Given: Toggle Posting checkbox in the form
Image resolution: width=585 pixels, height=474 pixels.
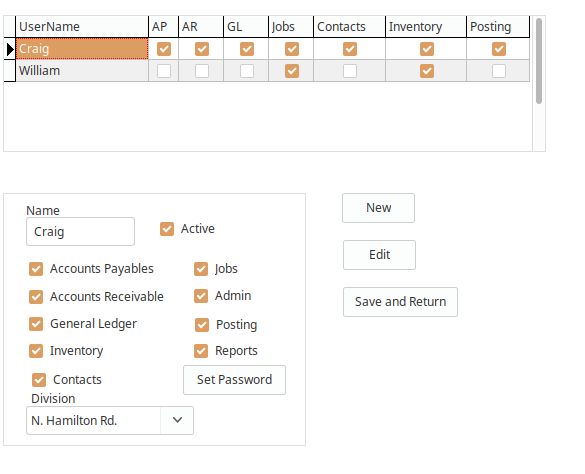Looking at the screenshot, I should coord(202,325).
